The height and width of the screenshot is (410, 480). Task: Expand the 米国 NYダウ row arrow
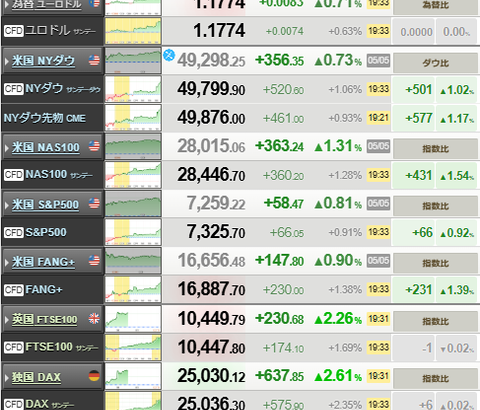click(7, 61)
